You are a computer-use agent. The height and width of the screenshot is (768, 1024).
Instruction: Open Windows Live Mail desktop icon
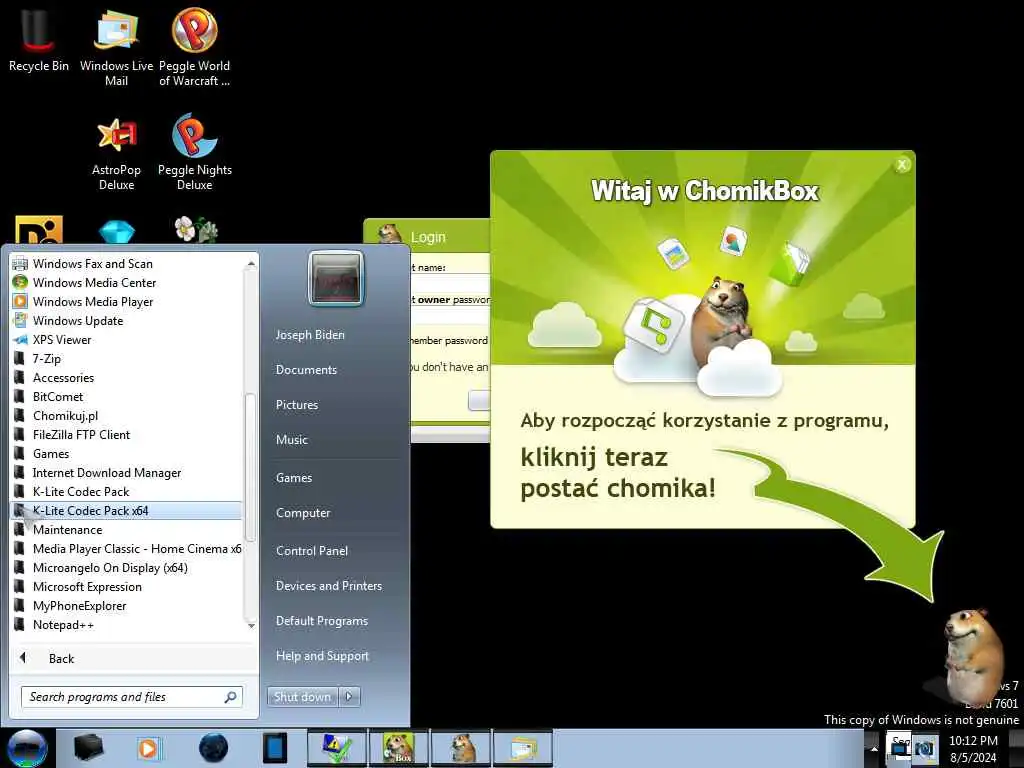116,47
